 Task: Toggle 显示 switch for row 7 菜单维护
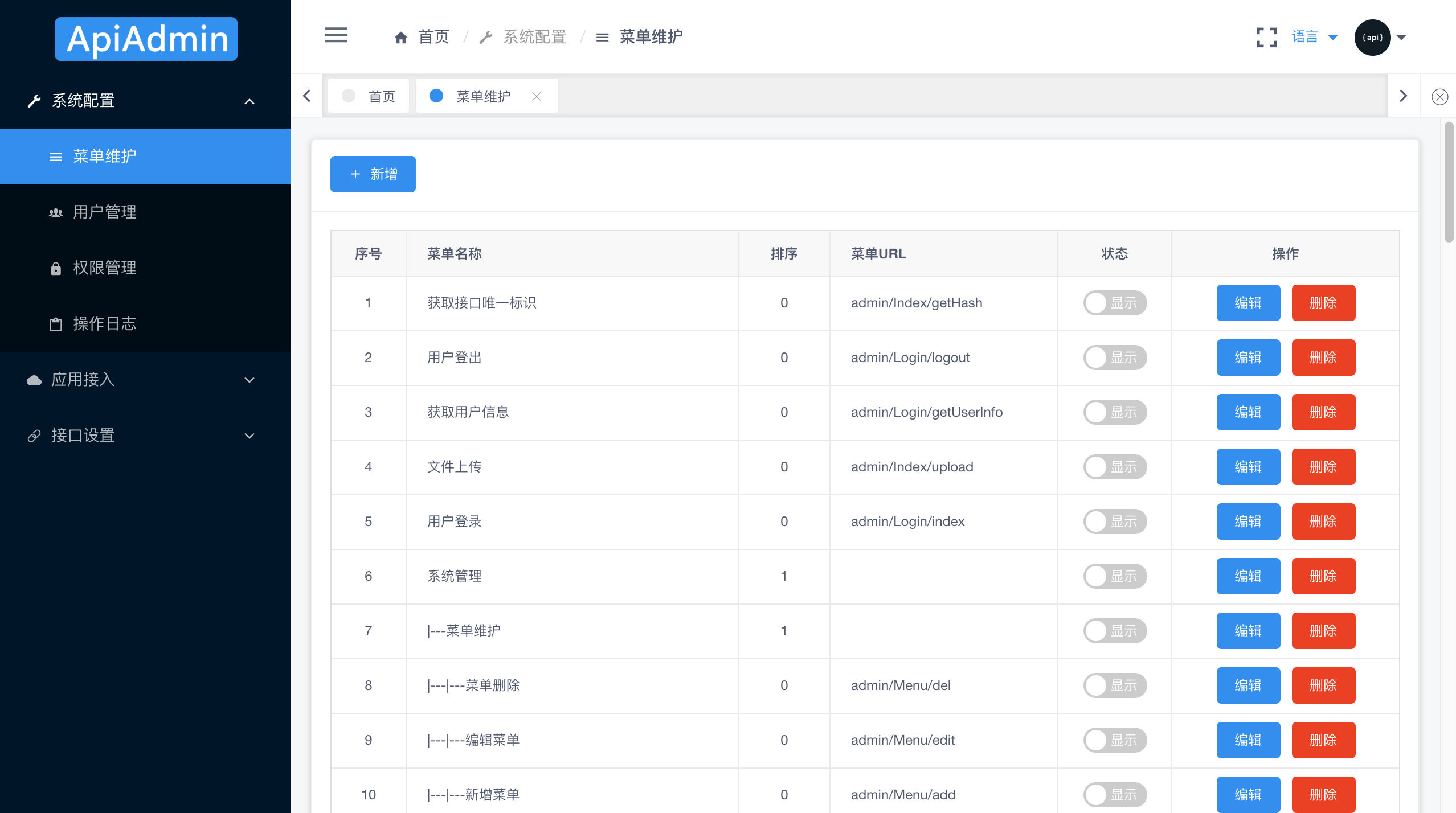[x=1115, y=631]
